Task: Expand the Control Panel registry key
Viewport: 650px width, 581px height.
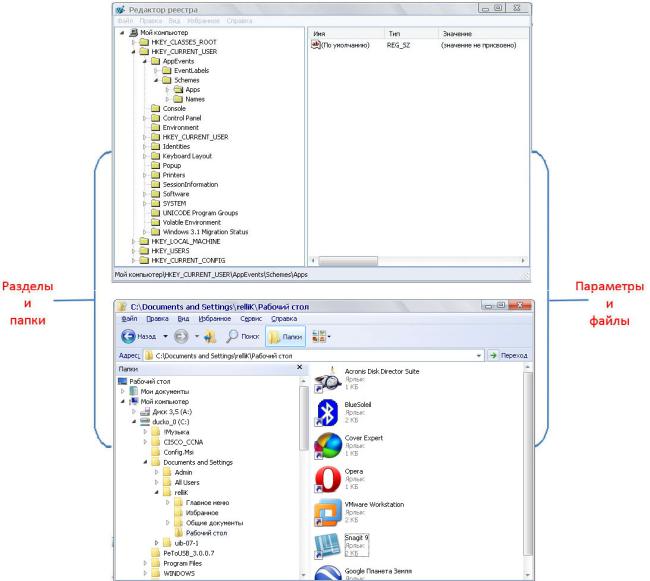Action: [x=145, y=118]
